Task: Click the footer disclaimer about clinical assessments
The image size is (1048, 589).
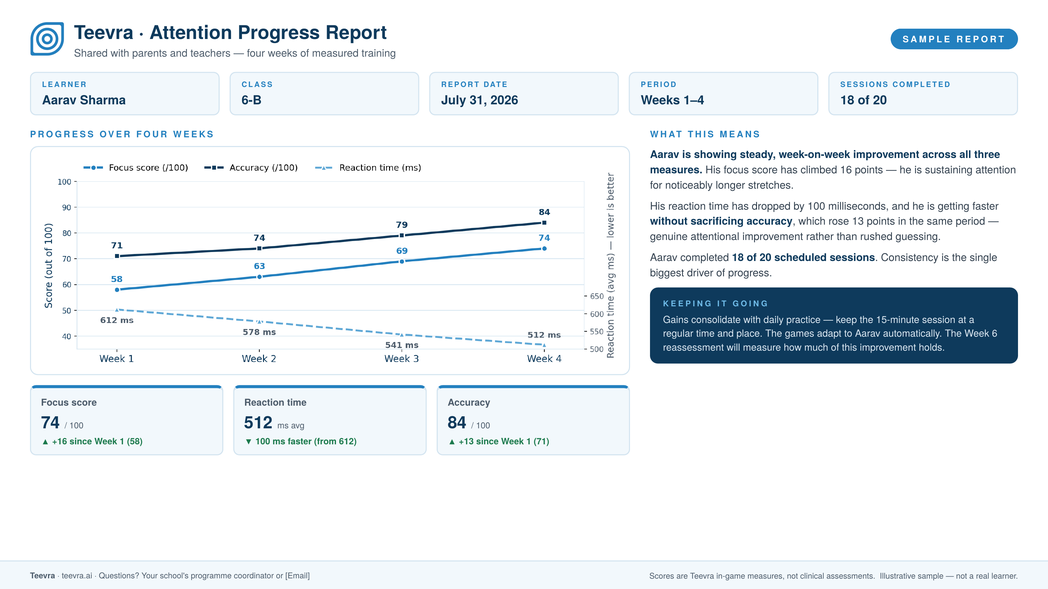Action: (x=762, y=576)
